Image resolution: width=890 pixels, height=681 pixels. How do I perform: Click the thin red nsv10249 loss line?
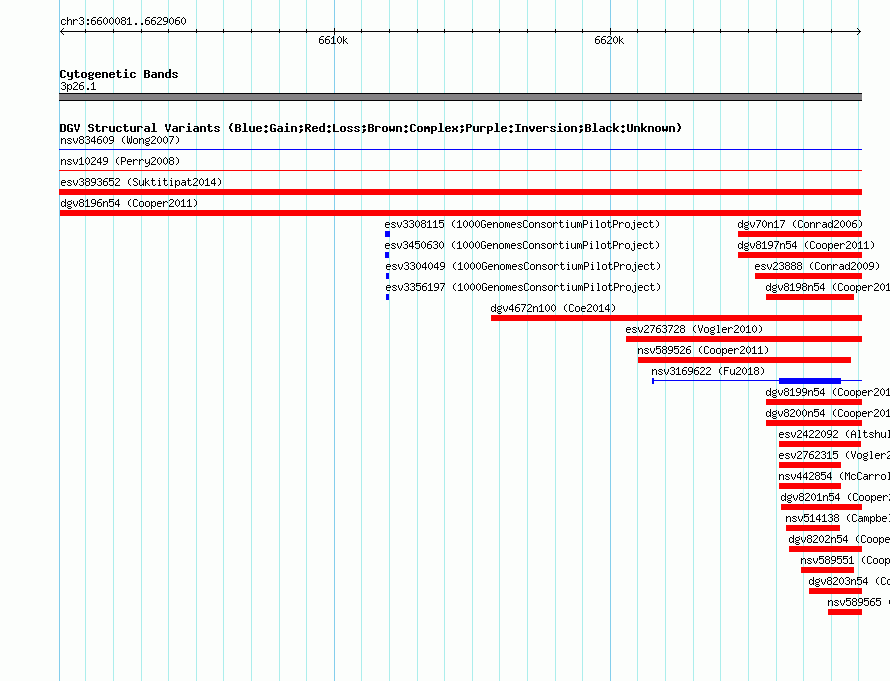pos(460,171)
